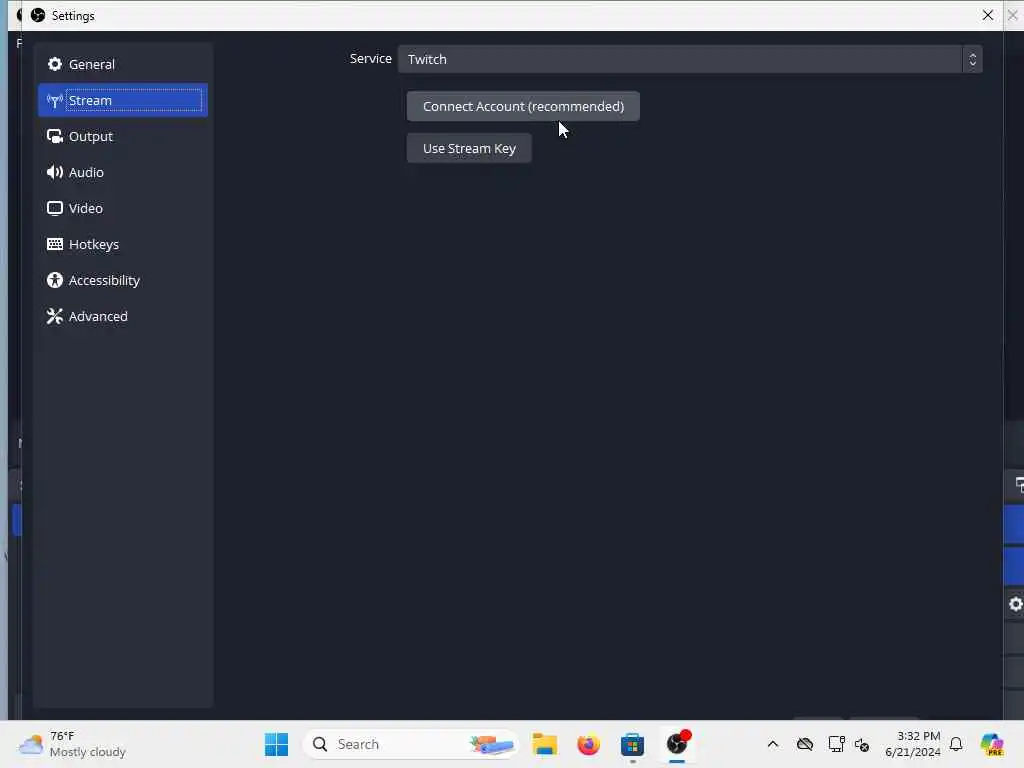Click Connect Account (recommended) button

pos(523,106)
